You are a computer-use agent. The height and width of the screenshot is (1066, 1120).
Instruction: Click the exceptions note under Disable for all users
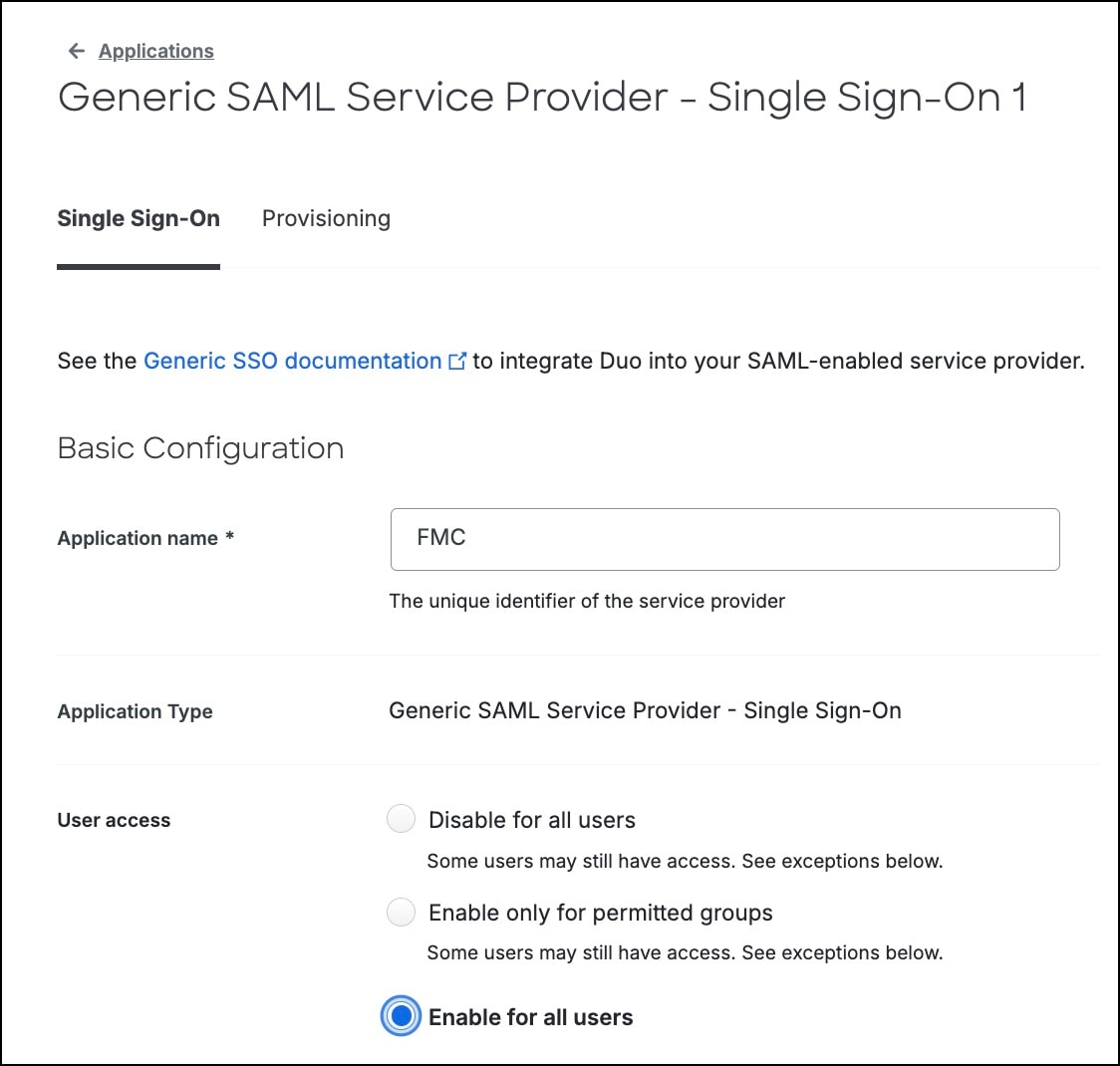coord(685,861)
